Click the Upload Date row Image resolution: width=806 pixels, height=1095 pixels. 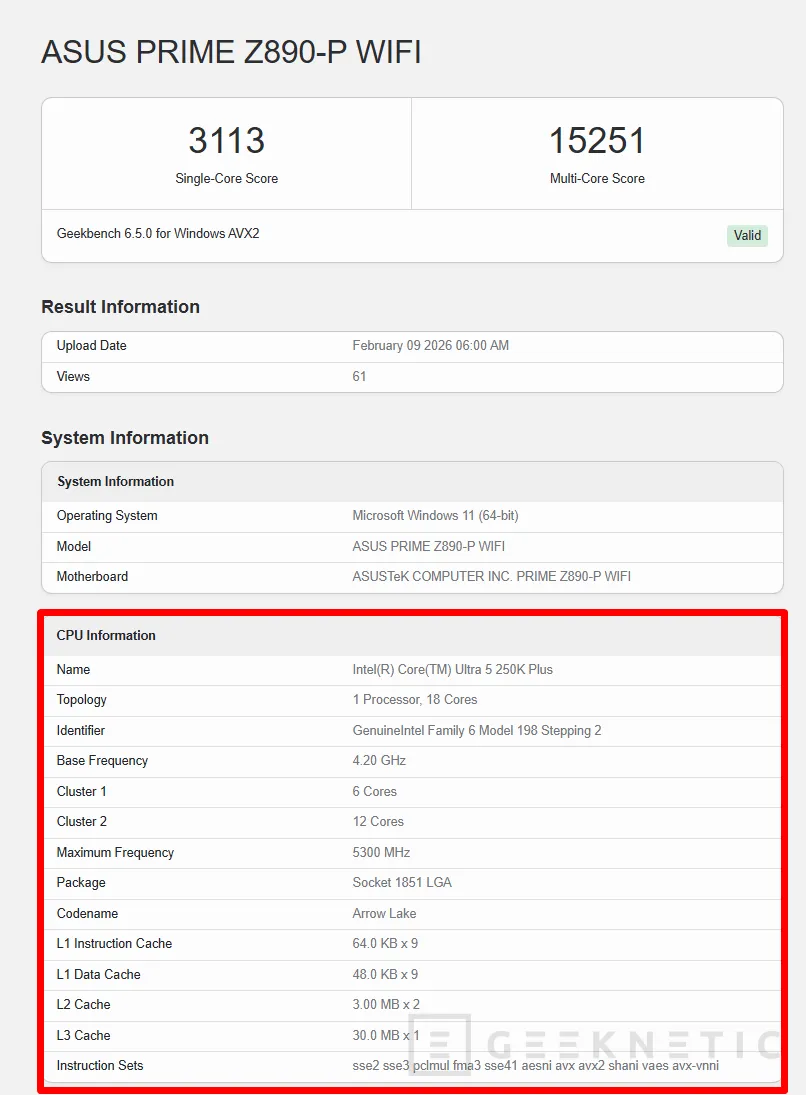(91, 345)
